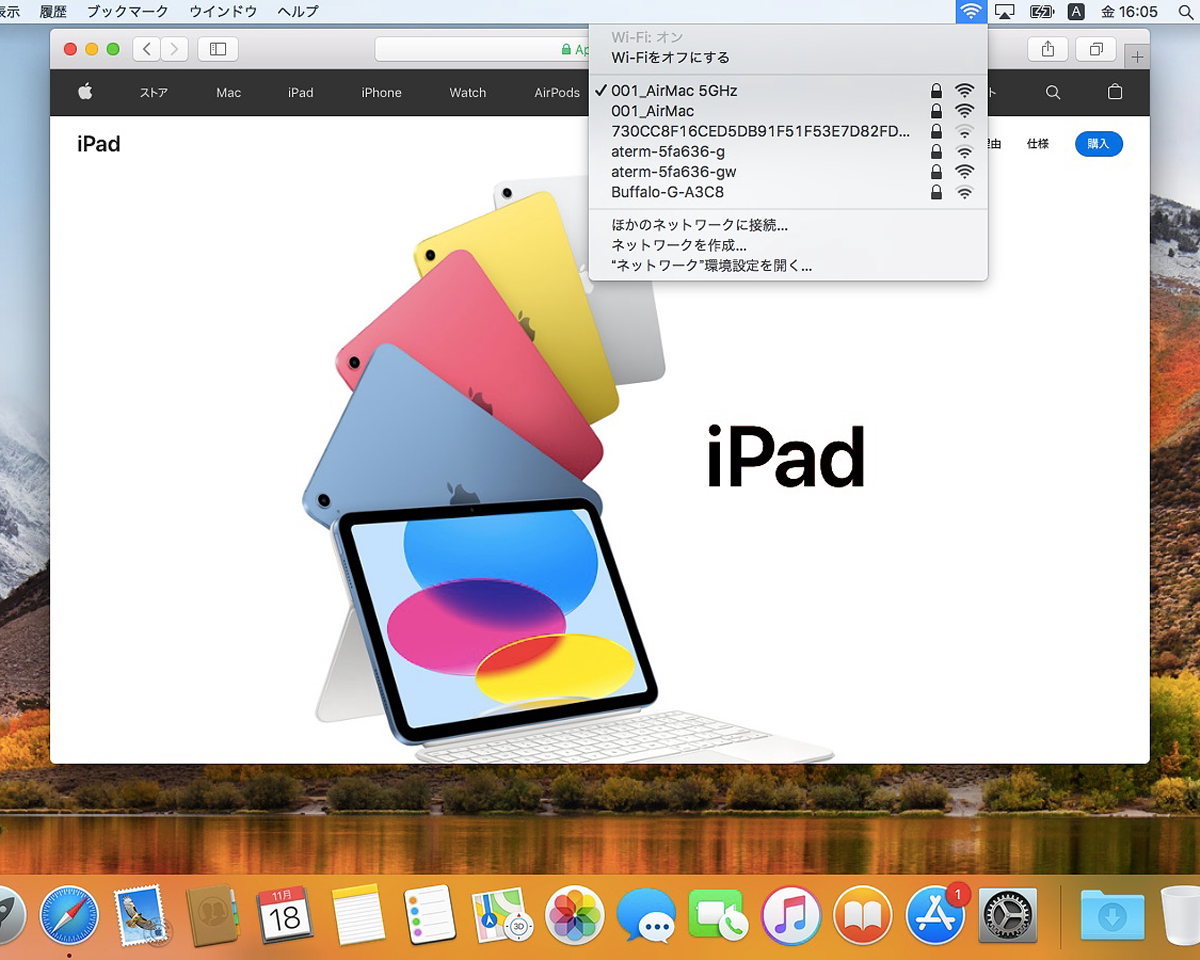Open the input source 'A' menu

pyautogui.click(x=1076, y=12)
